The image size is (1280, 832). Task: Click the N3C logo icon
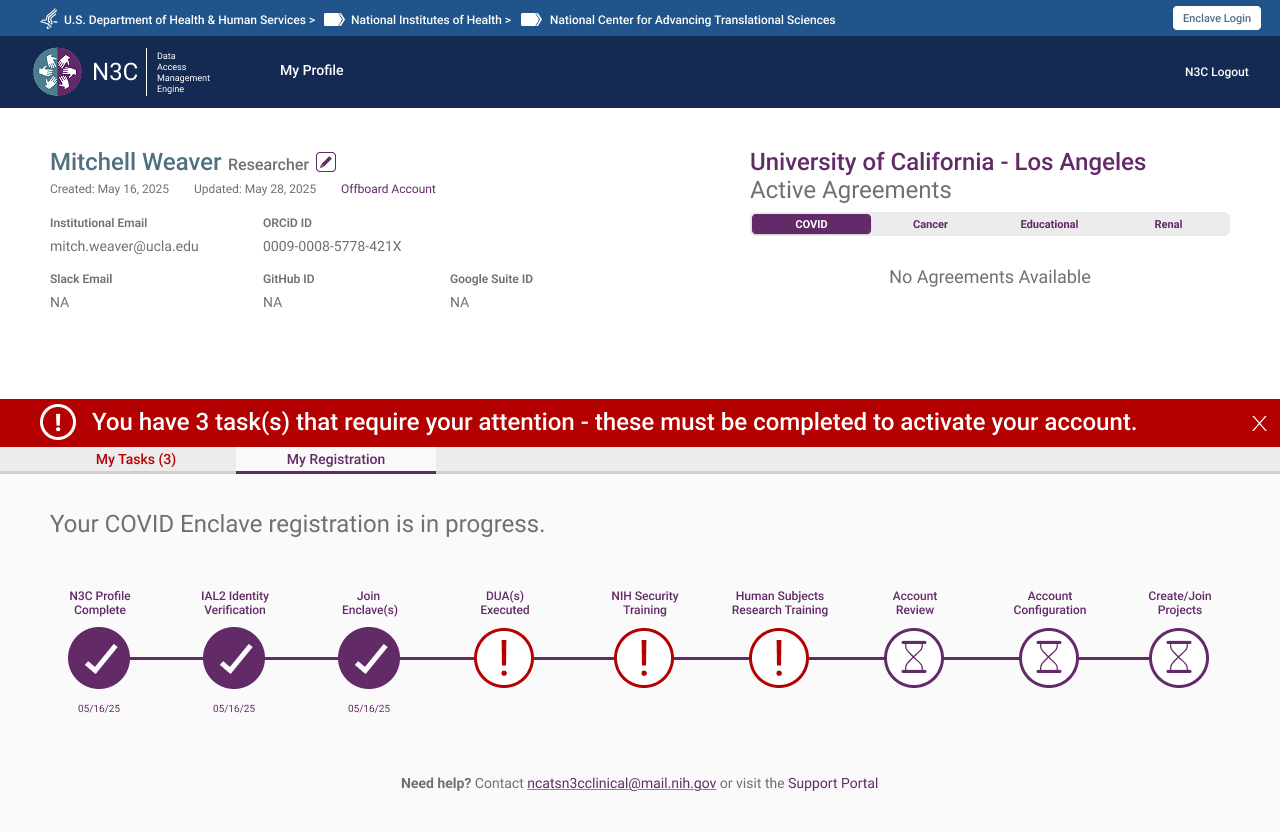pyautogui.click(x=57, y=72)
